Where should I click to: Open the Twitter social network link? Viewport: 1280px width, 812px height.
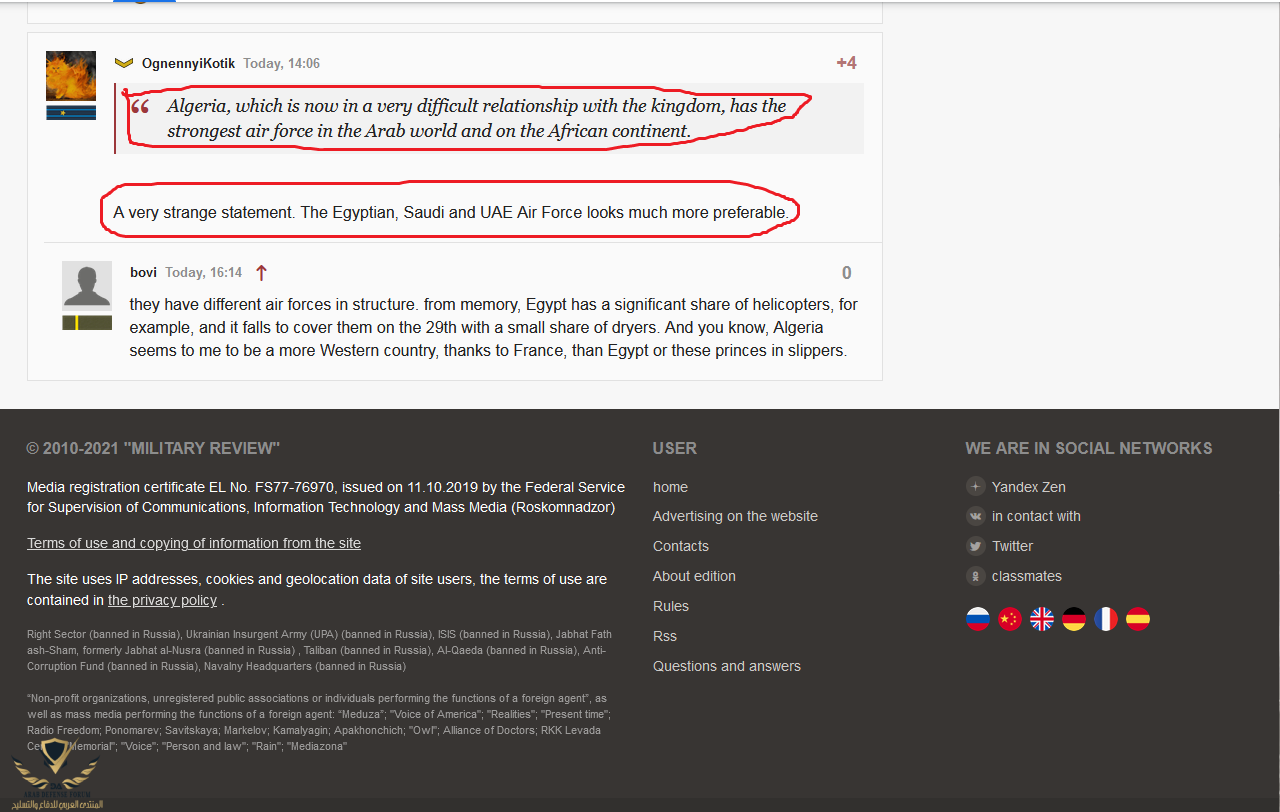pyautogui.click(x=1012, y=546)
